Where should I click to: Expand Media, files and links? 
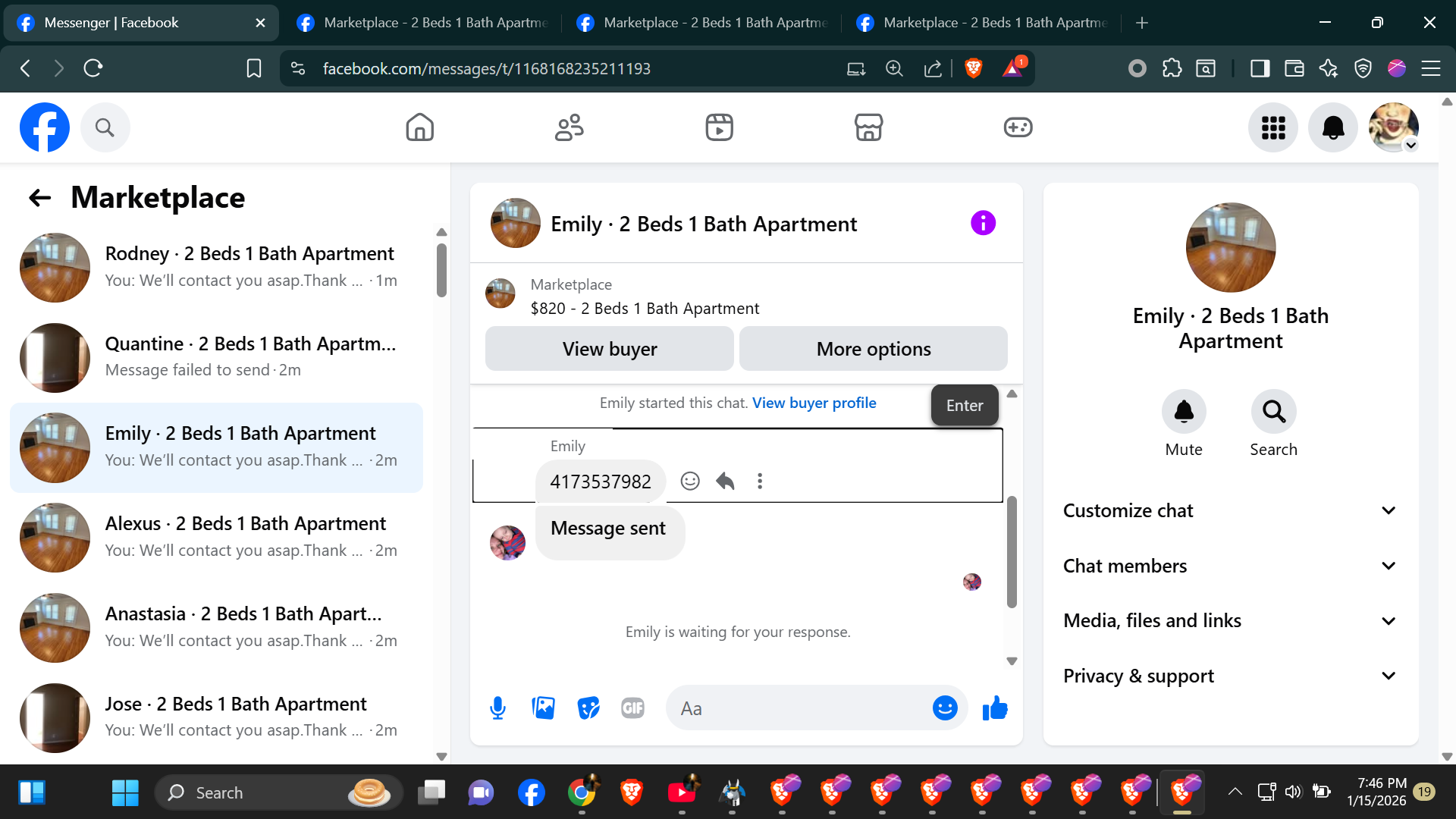point(1230,621)
